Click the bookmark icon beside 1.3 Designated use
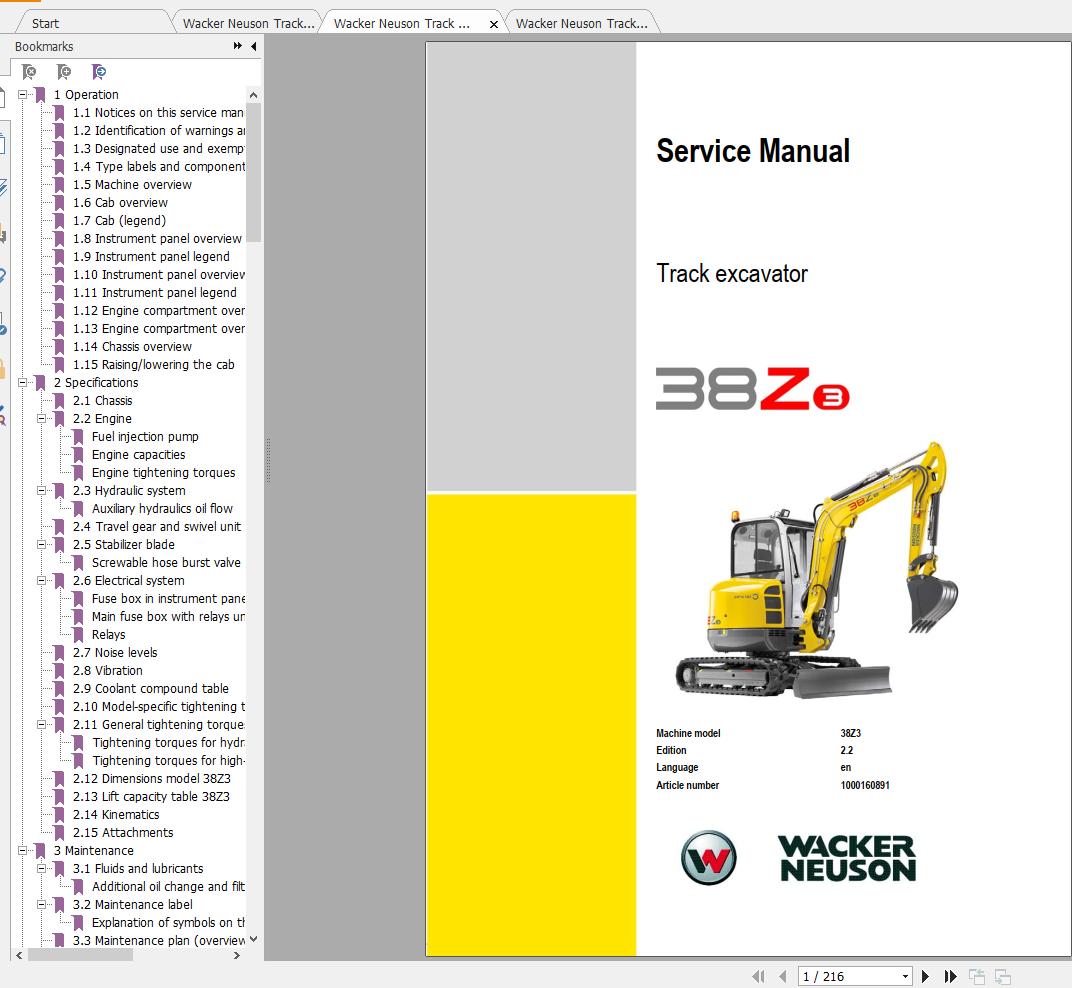This screenshot has width=1072, height=988. pyautogui.click(x=59, y=148)
